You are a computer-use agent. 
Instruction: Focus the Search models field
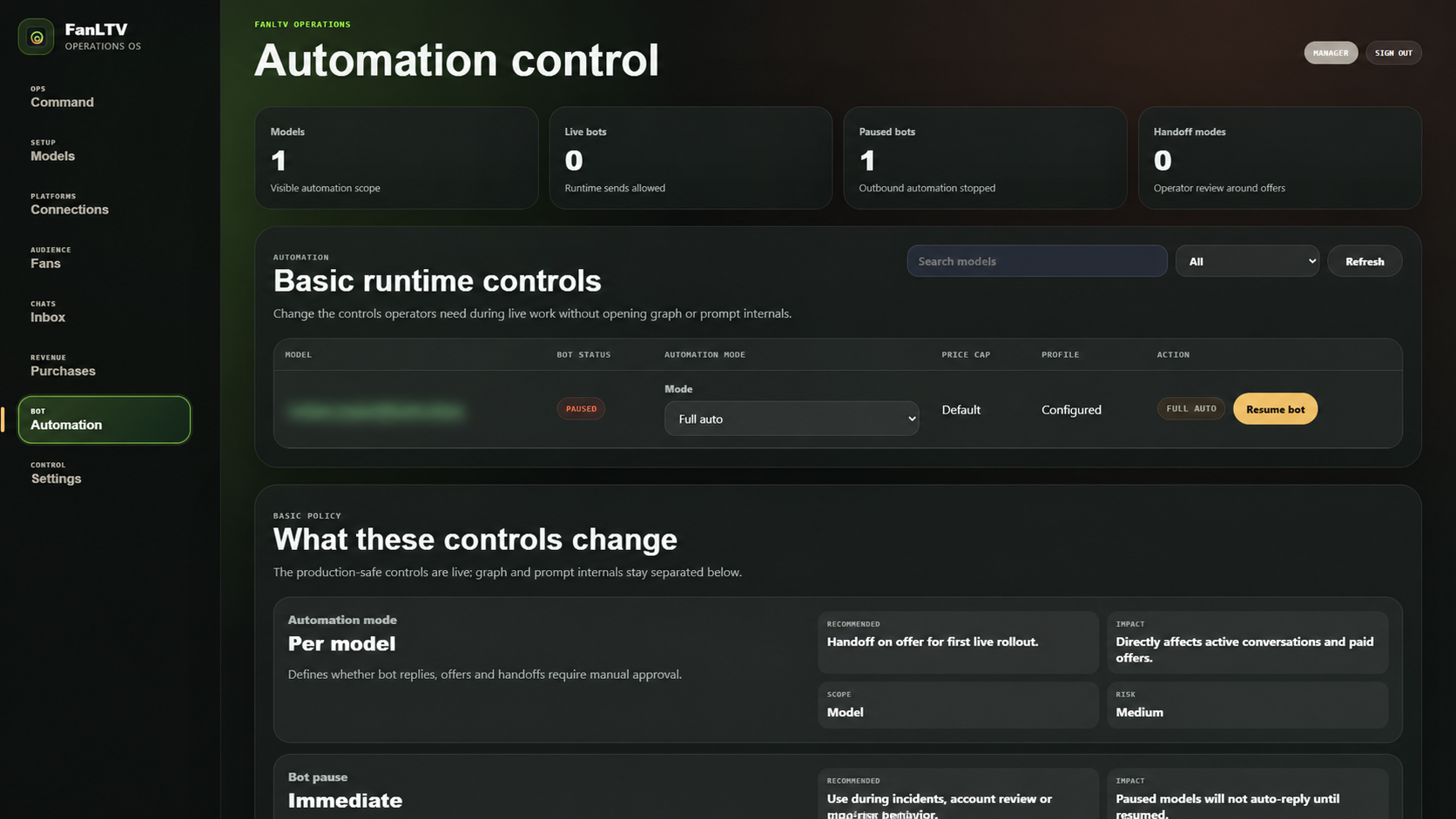[1036, 261]
